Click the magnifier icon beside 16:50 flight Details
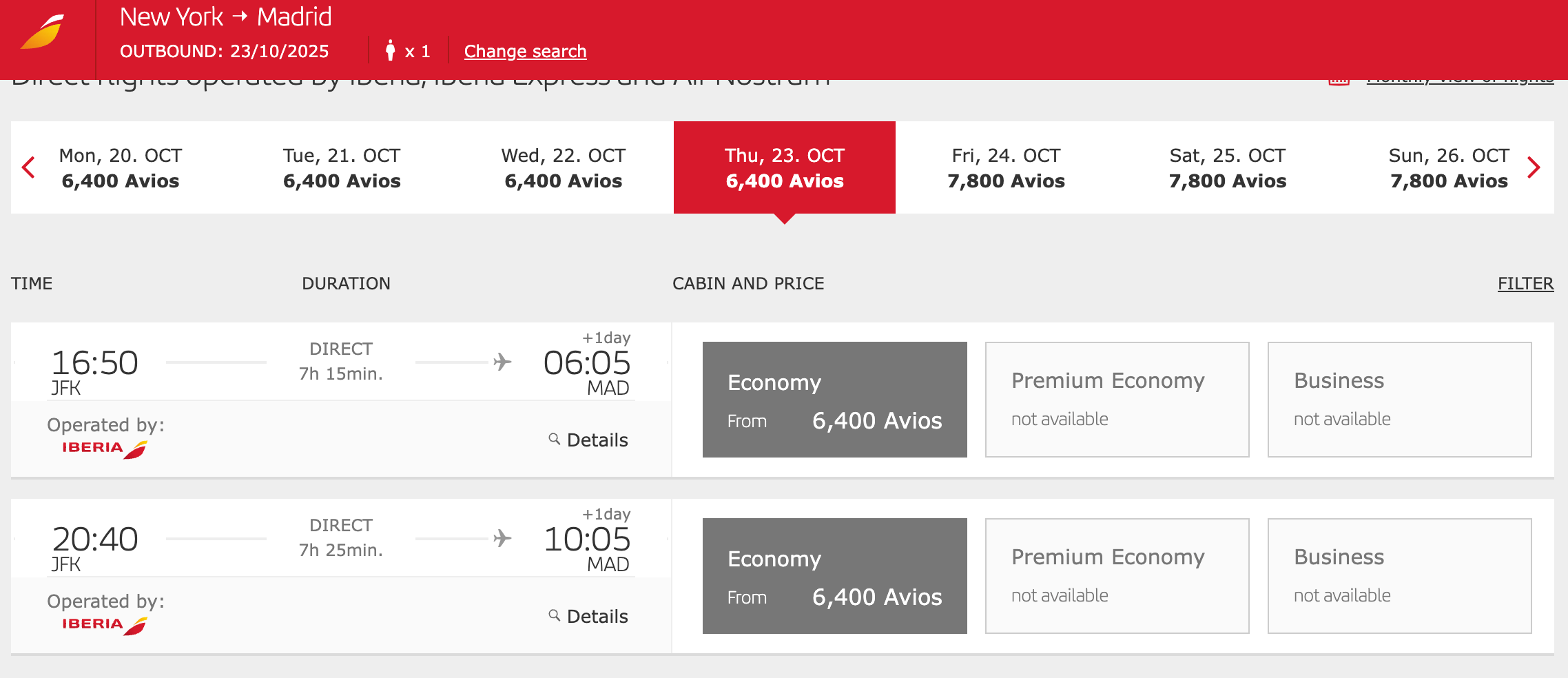 554,439
